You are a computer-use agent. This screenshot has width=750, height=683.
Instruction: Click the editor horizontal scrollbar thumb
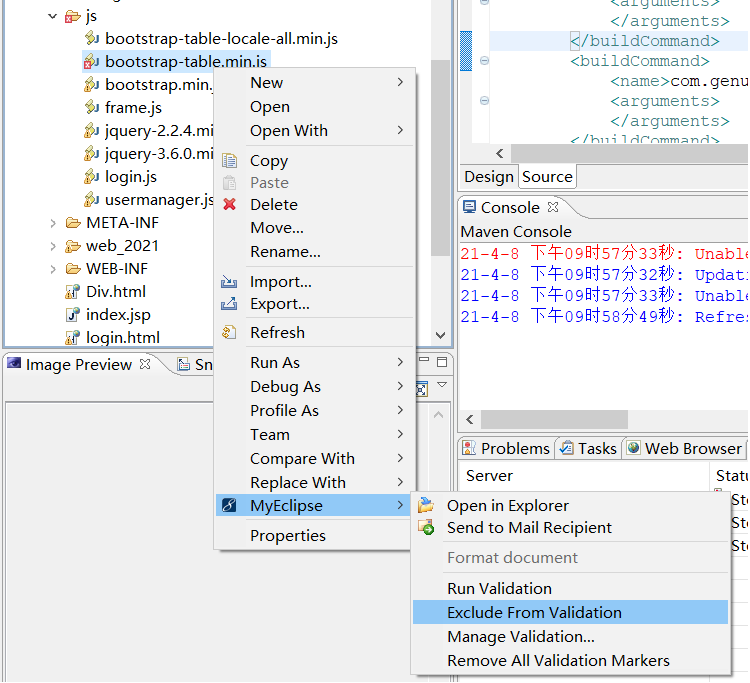tap(629, 154)
